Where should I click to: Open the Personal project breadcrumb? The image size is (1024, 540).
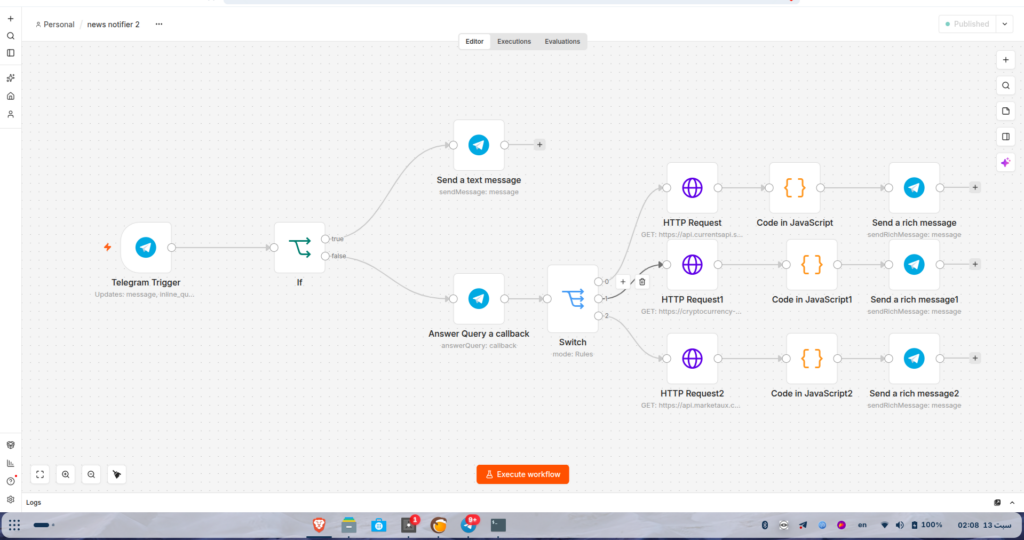[x=55, y=24]
